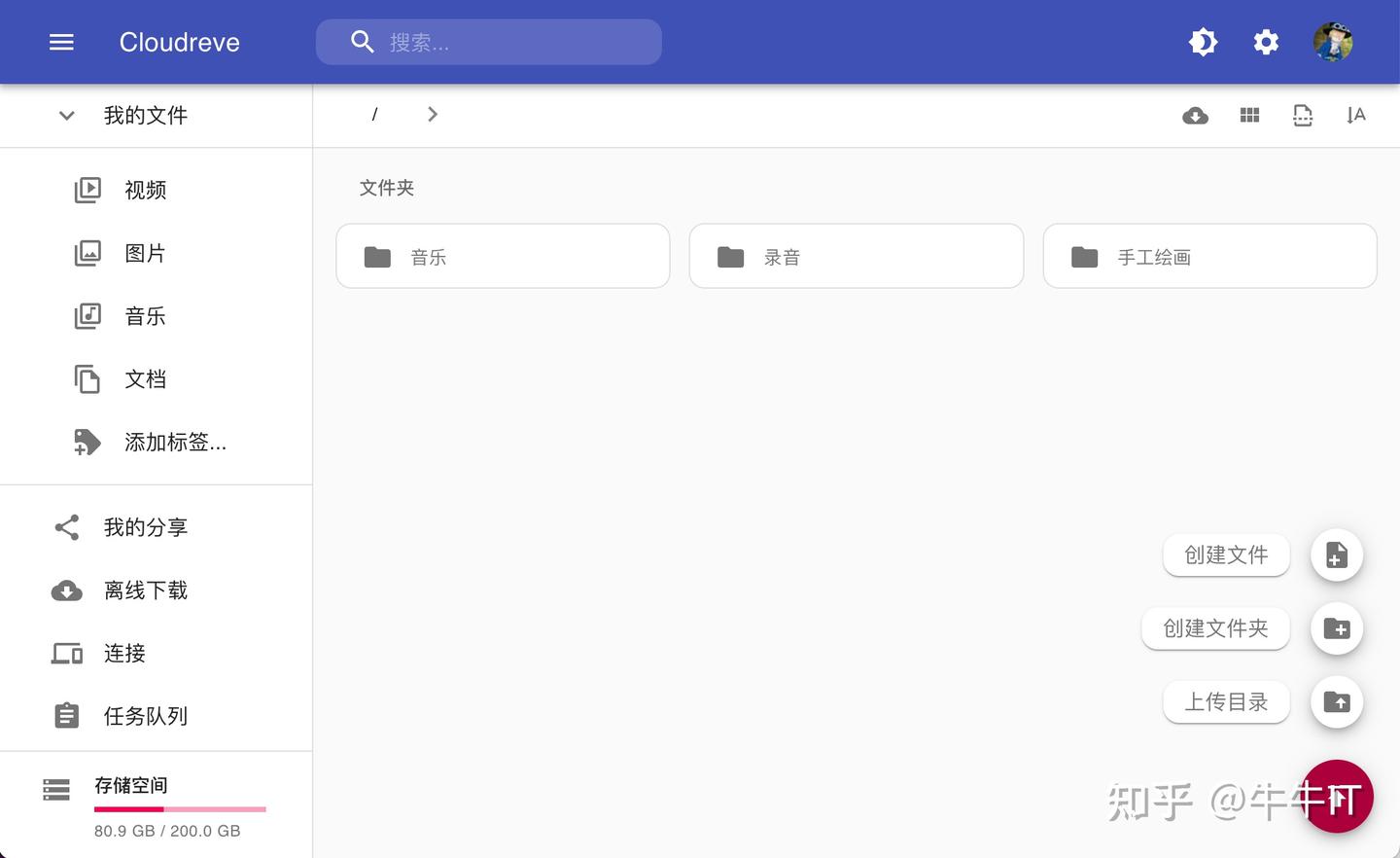Collapse the 我的文件 section chevron
The height and width of the screenshot is (858, 1400).
pyautogui.click(x=66, y=115)
